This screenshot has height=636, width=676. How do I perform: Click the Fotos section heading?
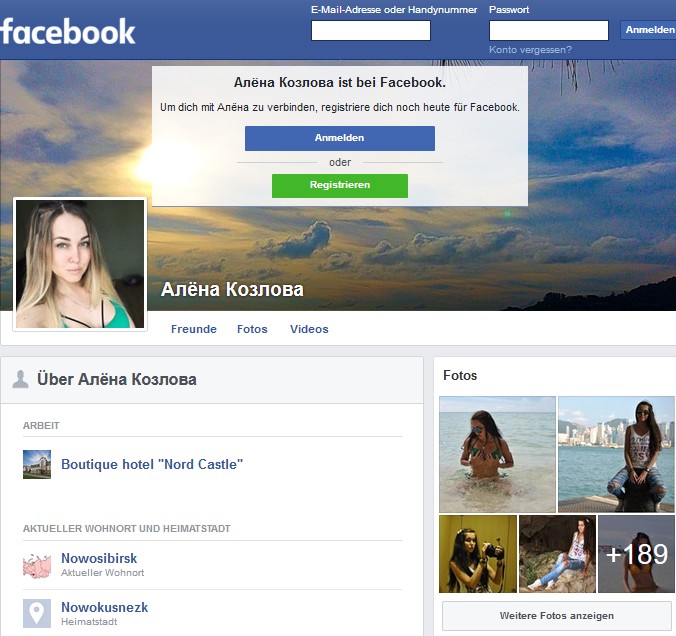460,376
